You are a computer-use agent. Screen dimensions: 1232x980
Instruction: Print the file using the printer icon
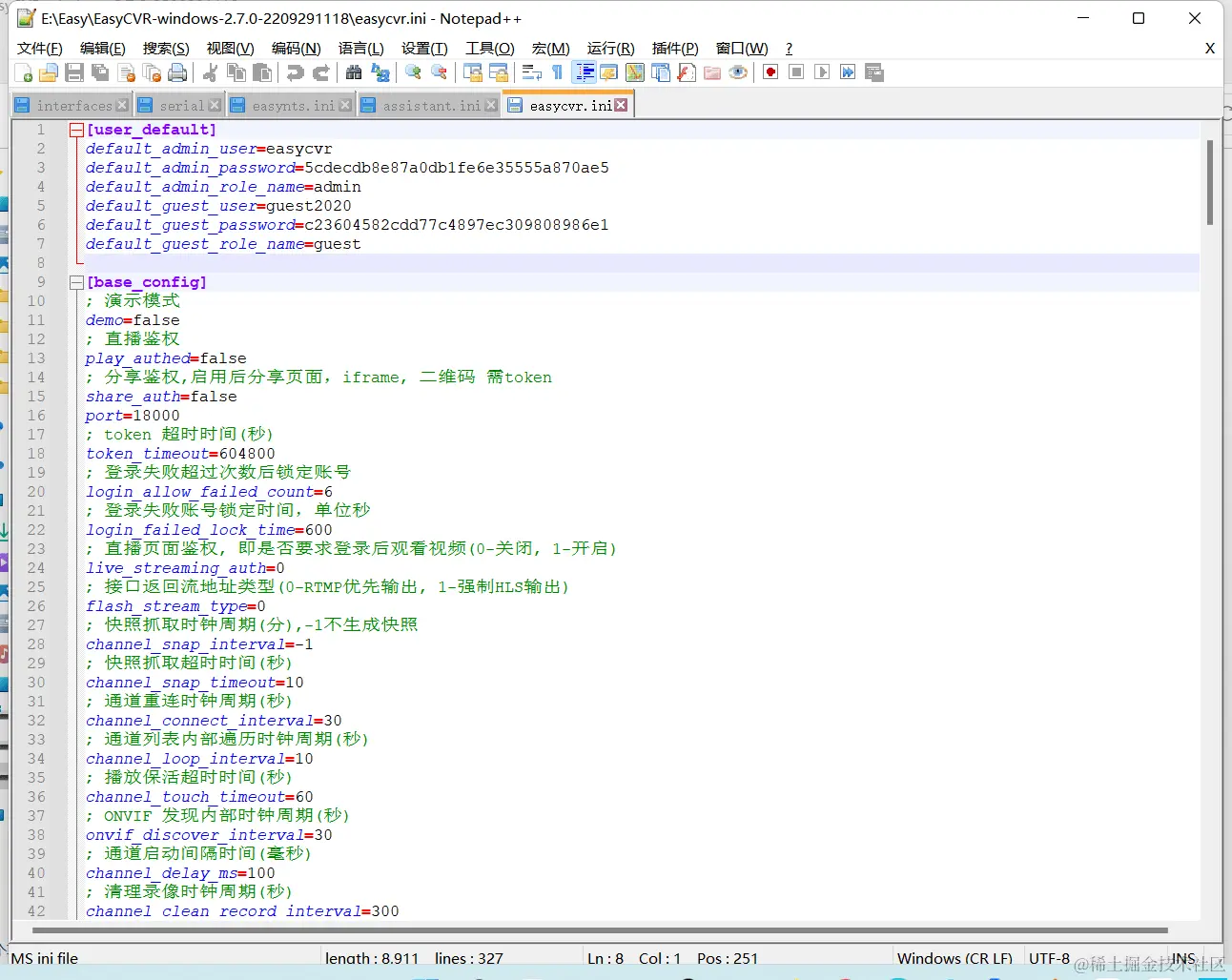[x=177, y=72]
